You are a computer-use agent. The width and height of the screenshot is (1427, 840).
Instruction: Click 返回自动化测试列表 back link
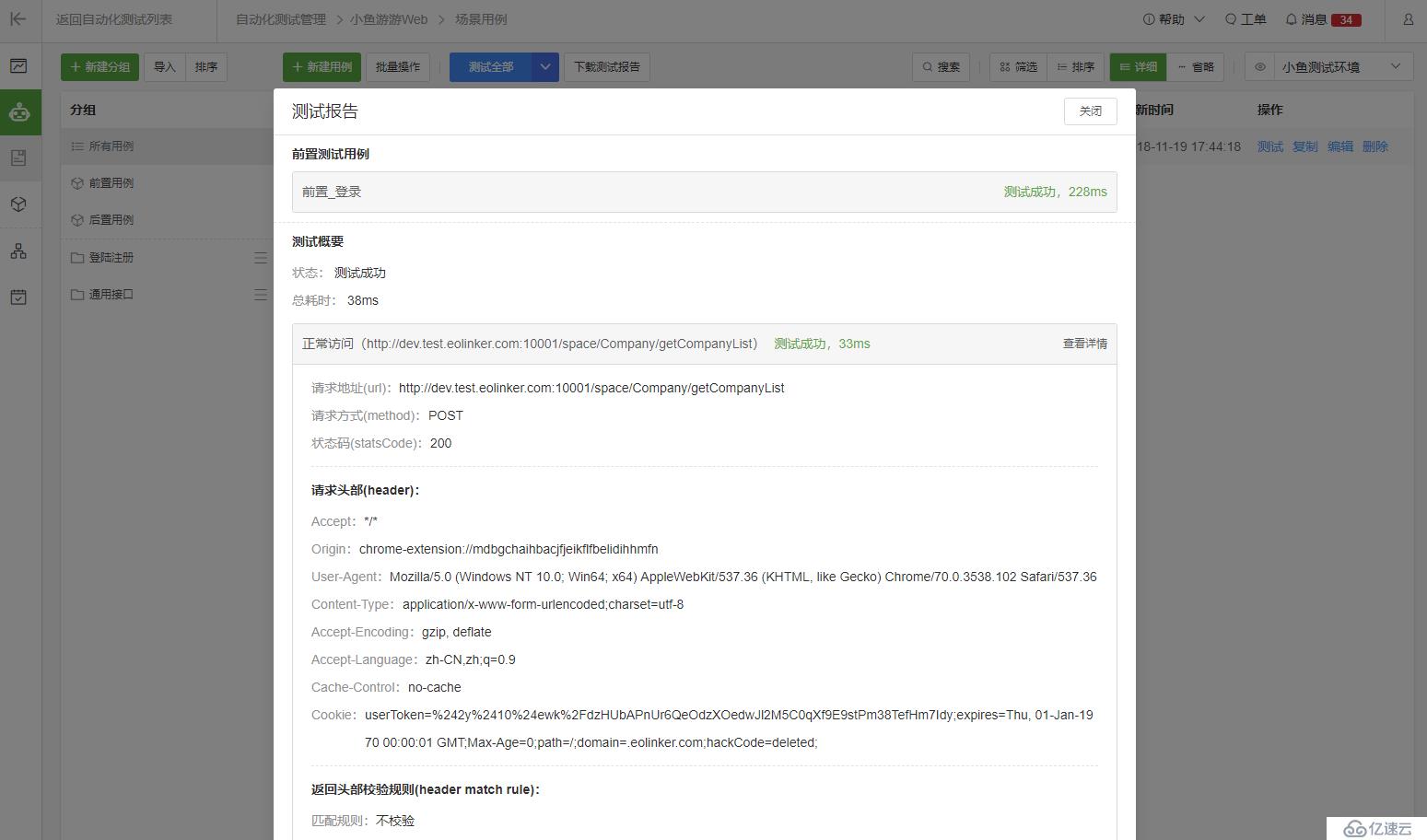[x=114, y=19]
